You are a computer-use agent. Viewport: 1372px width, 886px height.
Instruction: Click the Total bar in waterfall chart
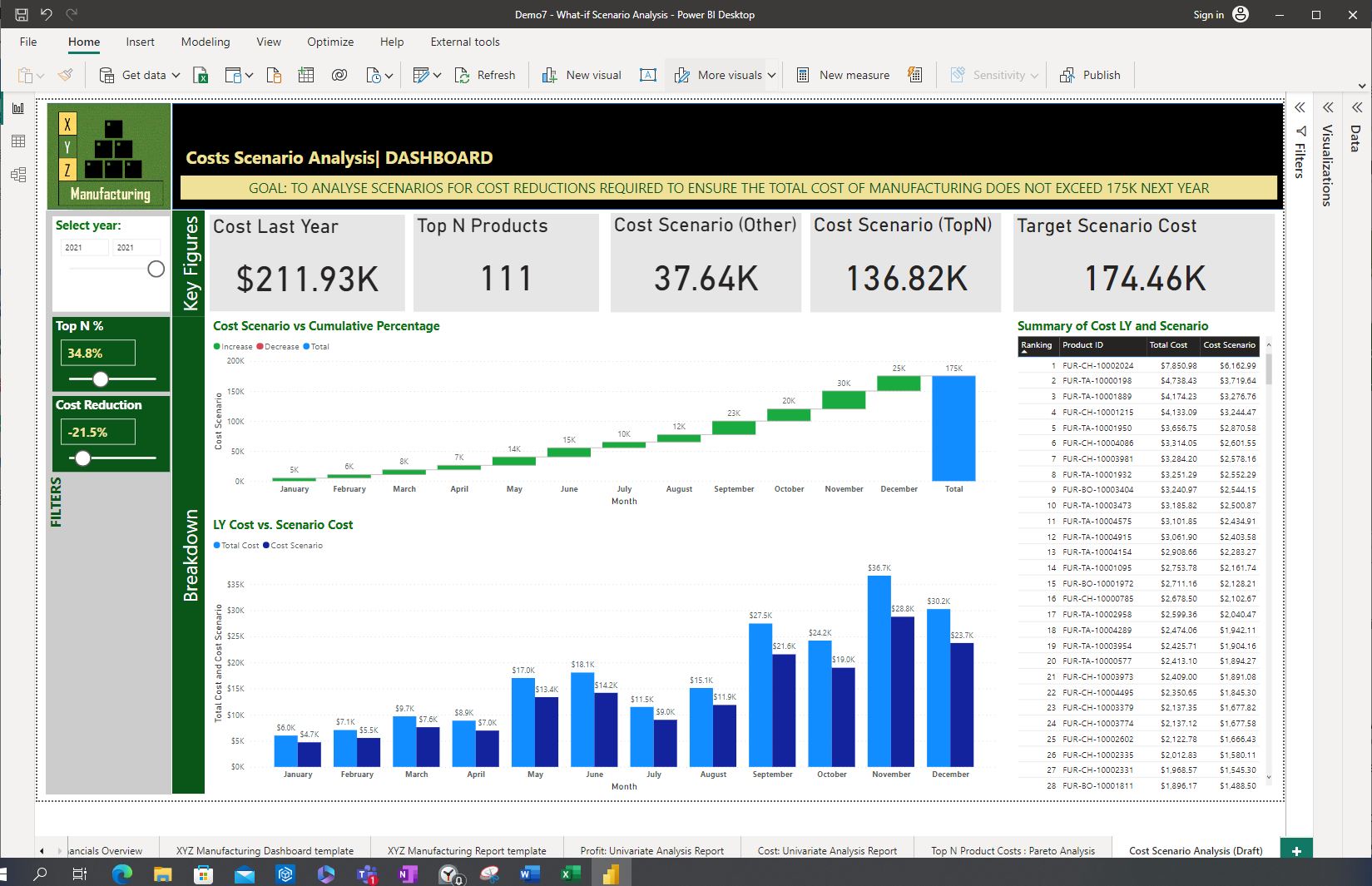(953, 428)
